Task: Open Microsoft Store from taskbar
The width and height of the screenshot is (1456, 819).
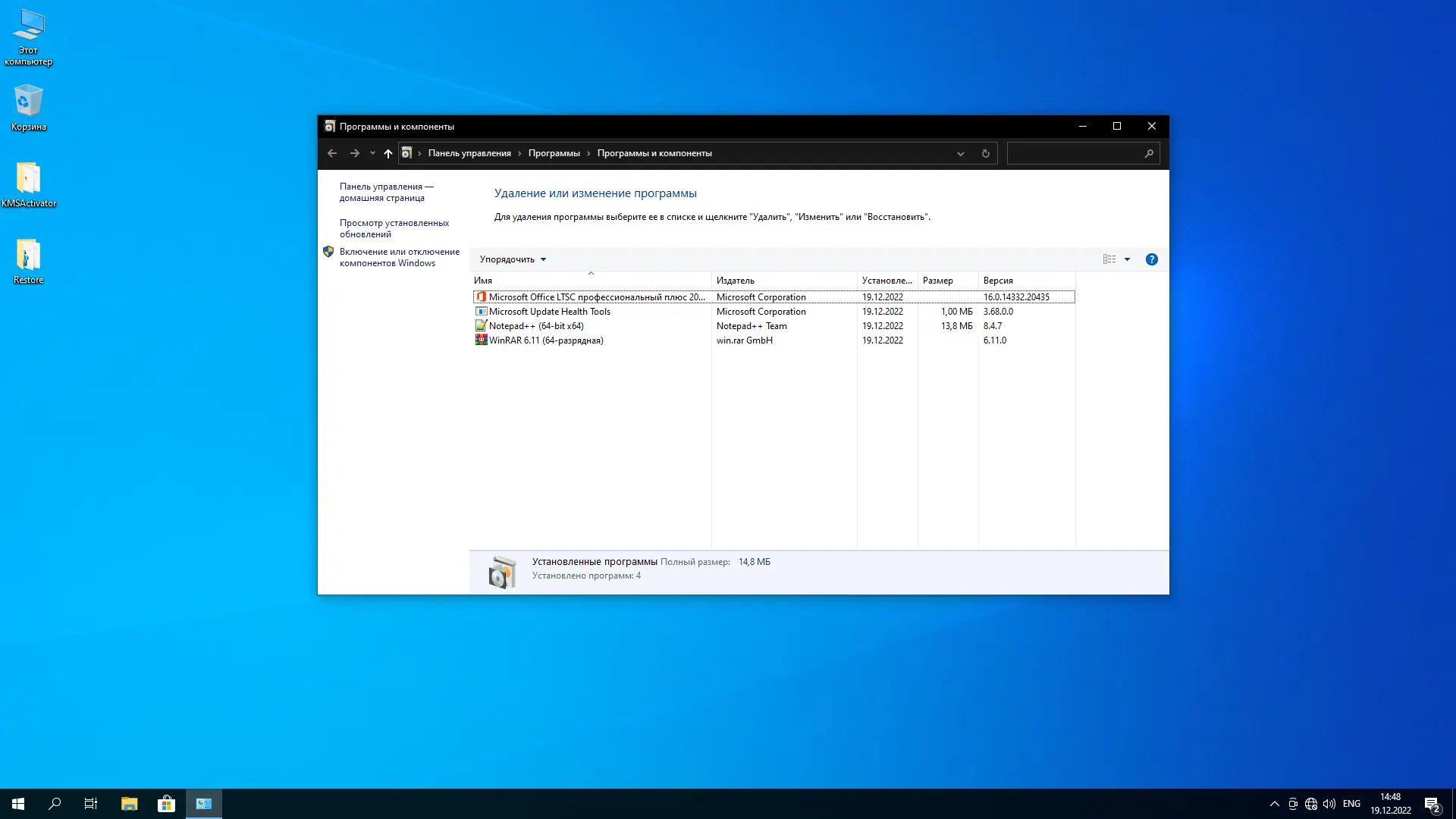Action: click(166, 804)
